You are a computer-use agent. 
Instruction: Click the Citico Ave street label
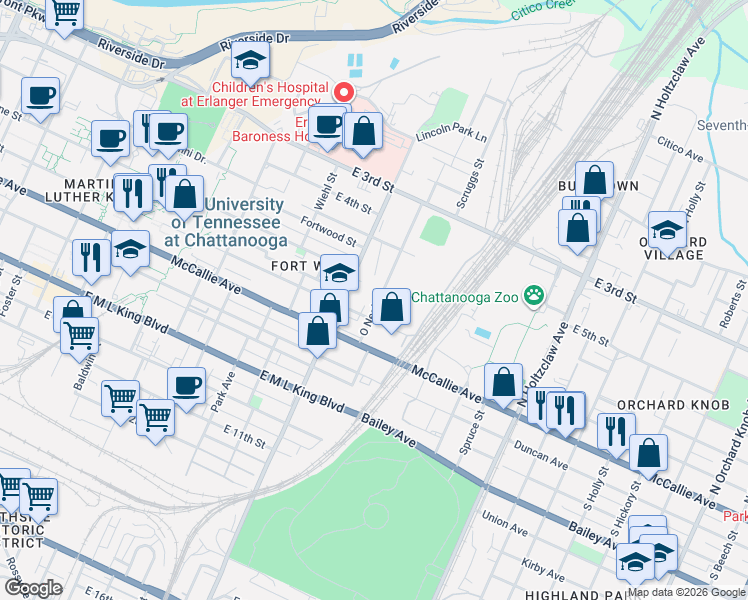click(680, 149)
